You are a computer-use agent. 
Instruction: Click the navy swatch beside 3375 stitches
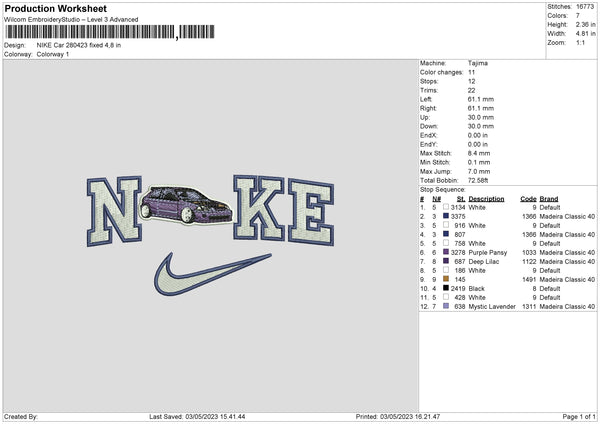point(446,216)
